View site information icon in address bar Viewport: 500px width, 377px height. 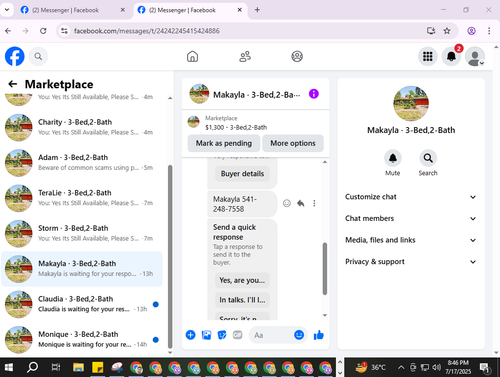[x=64, y=31]
